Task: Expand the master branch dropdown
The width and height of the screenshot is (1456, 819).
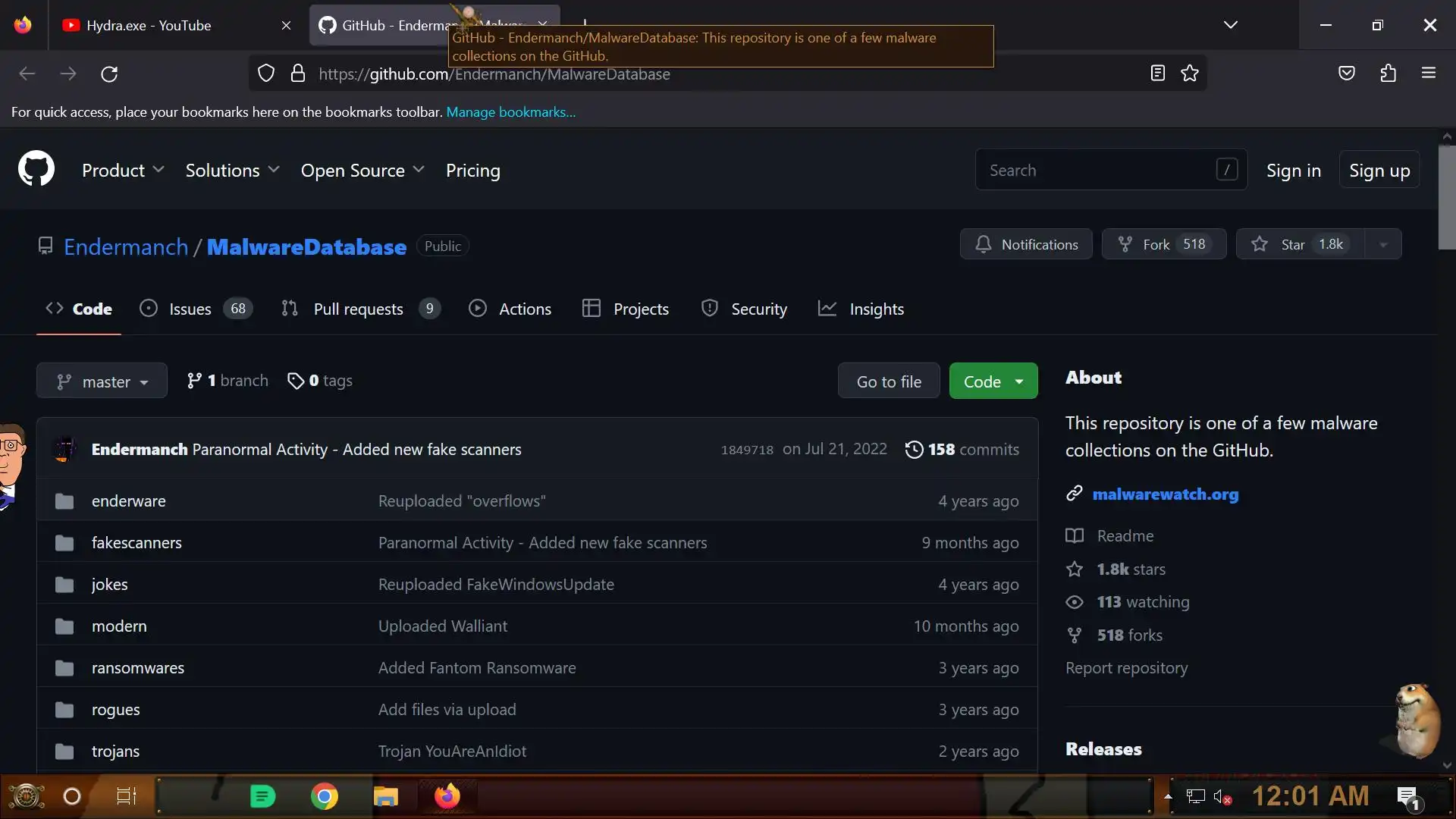Action: tap(102, 381)
